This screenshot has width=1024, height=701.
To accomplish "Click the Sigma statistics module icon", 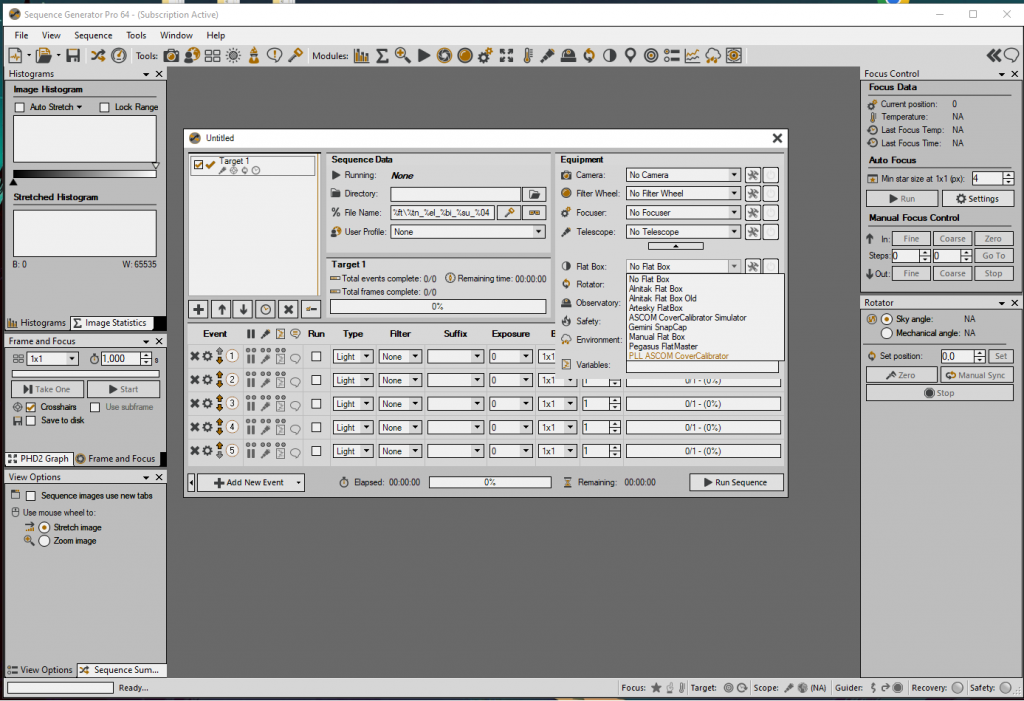I will (x=381, y=55).
